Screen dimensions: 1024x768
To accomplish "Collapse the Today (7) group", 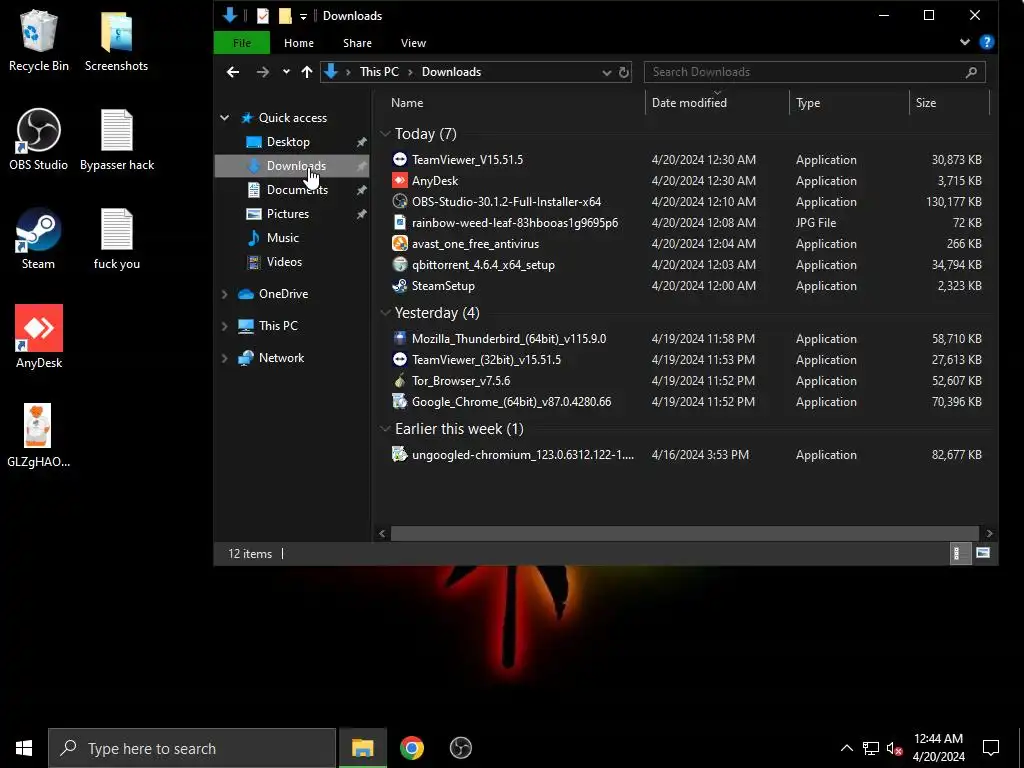I will point(385,134).
